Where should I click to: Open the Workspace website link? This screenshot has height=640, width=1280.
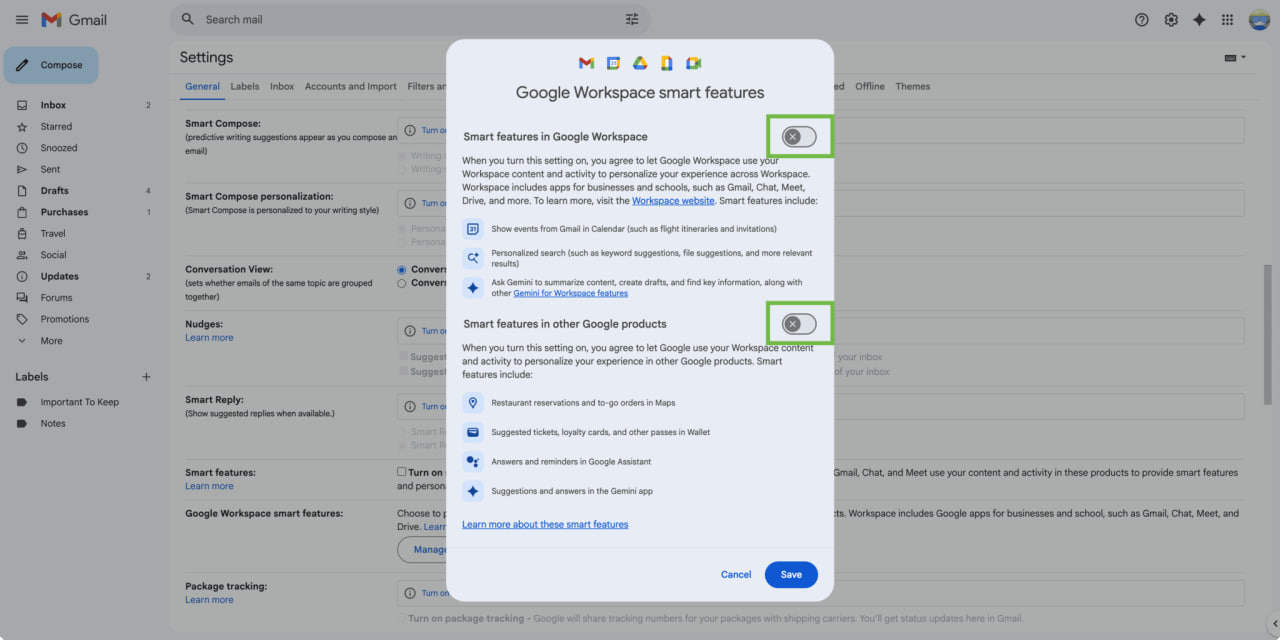click(x=673, y=201)
